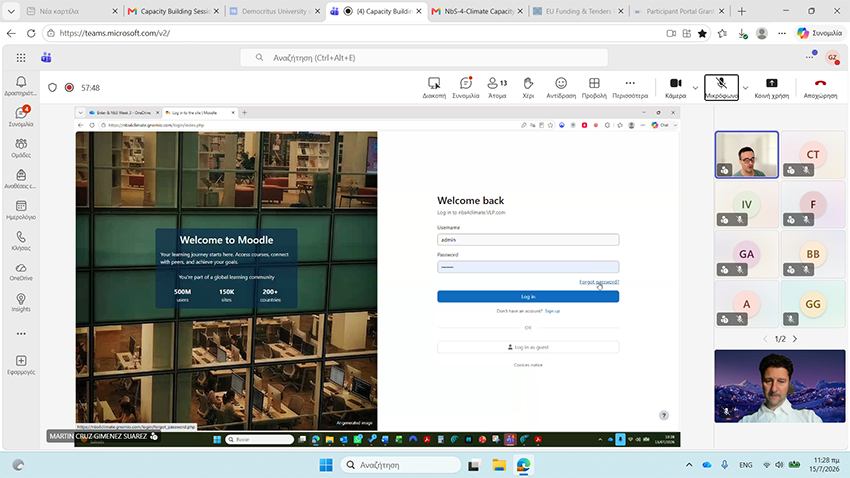850x478 pixels.
Task: Leave the meeting with Αποχώρηση
Action: (820, 87)
